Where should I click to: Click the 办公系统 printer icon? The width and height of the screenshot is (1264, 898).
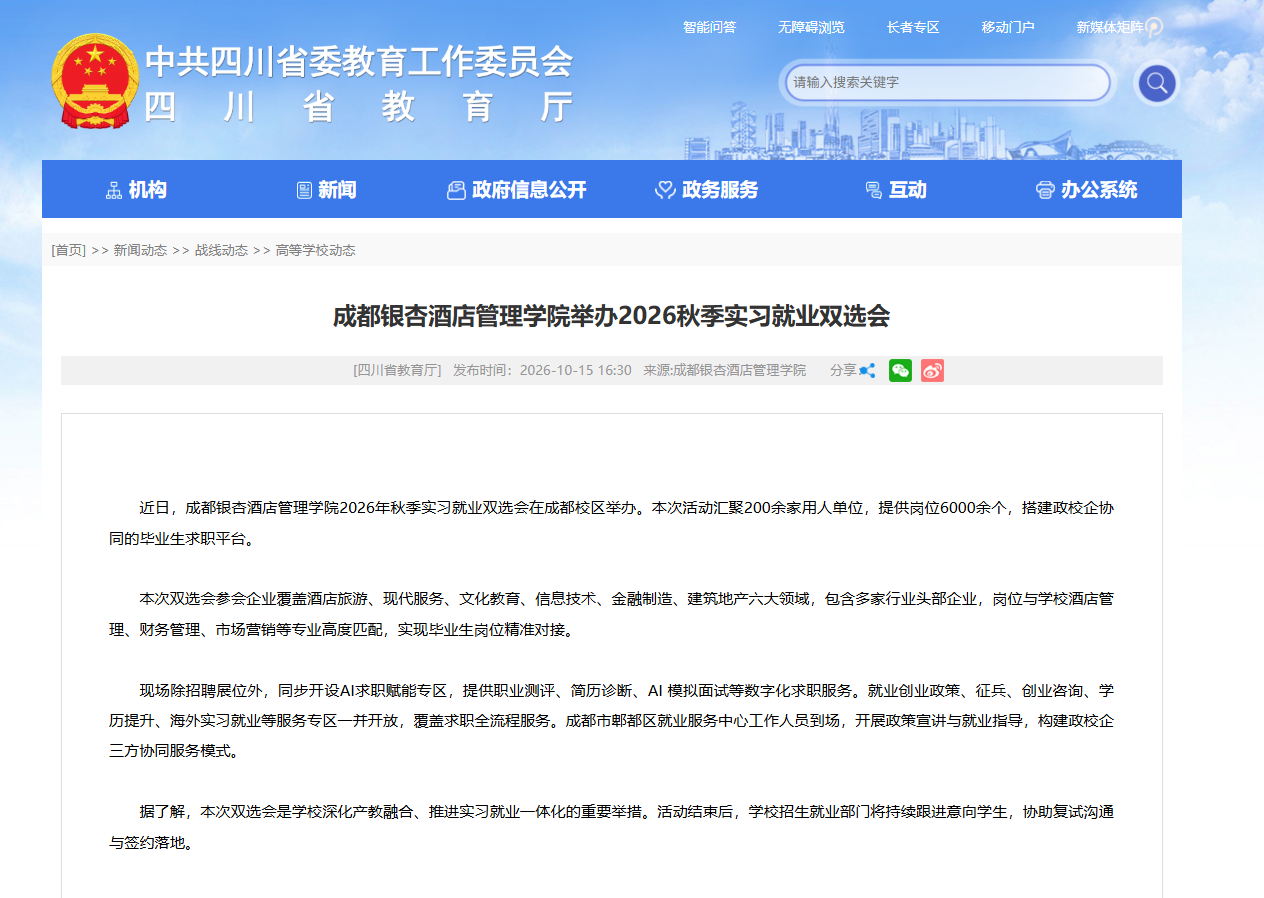[x=1045, y=190]
